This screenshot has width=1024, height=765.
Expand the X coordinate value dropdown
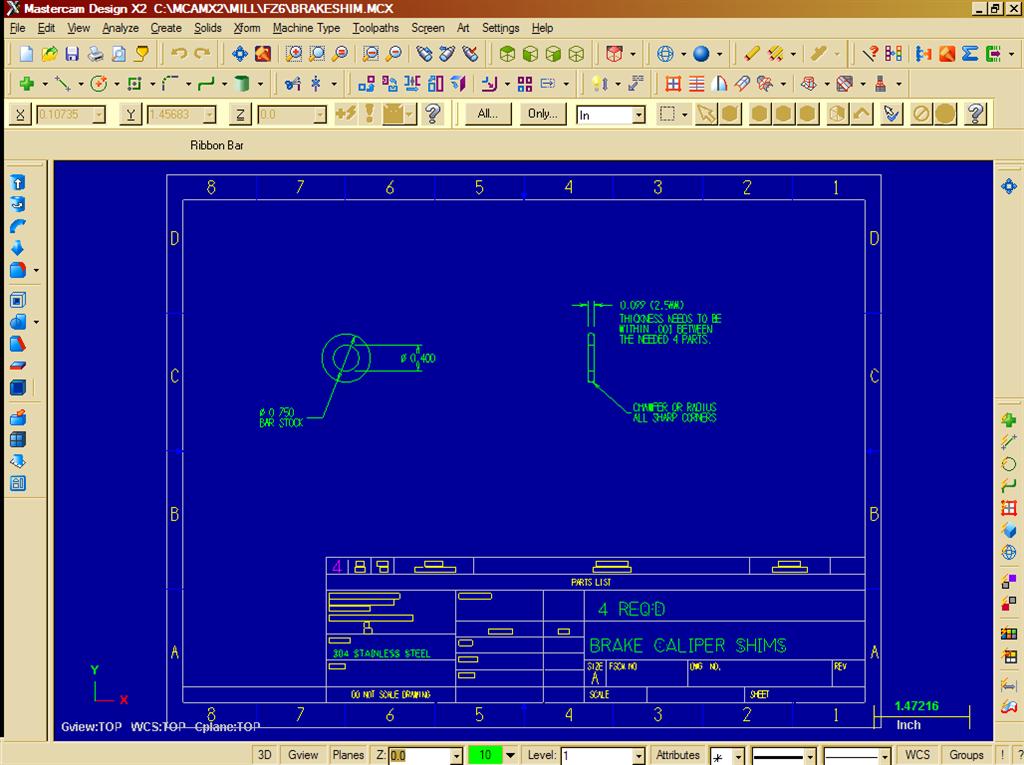coord(99,115)
